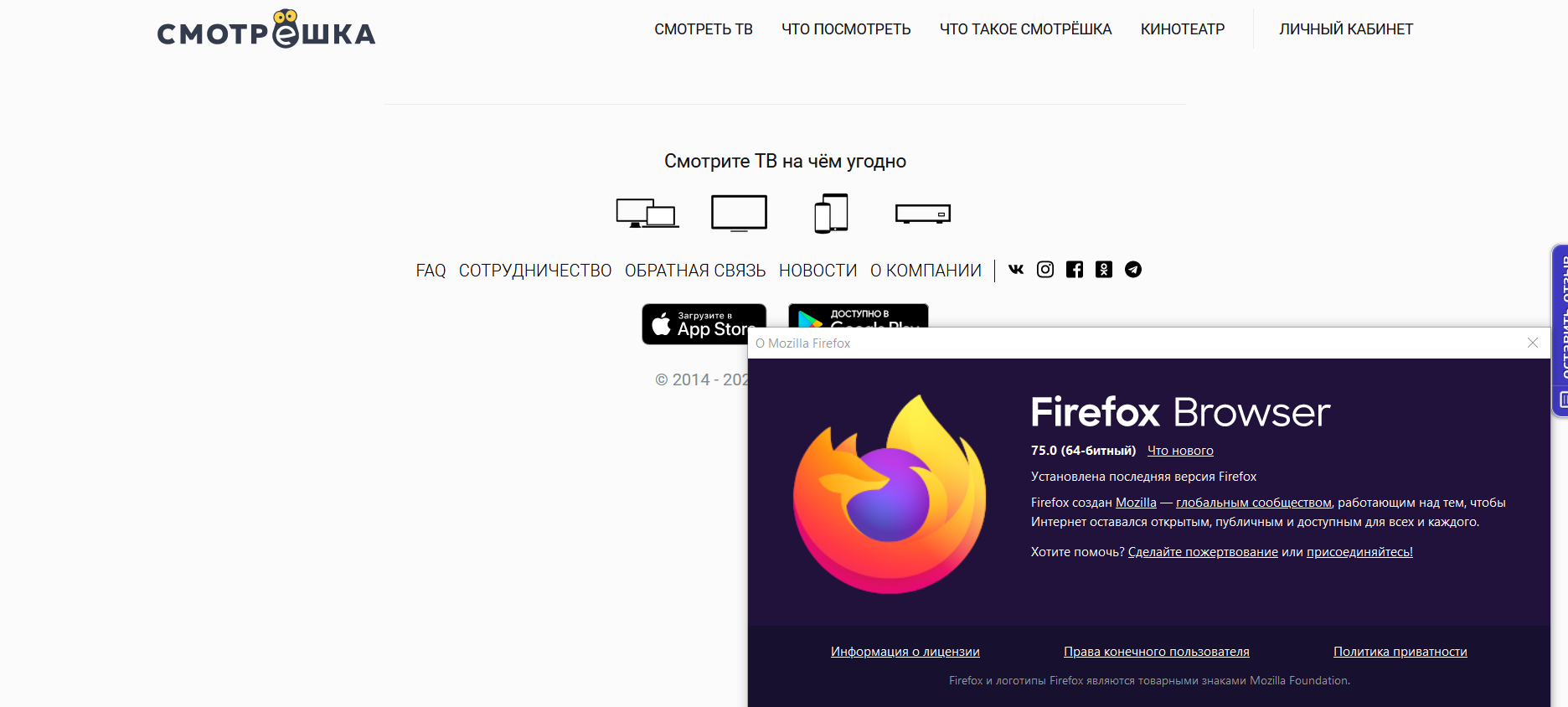Click the Firefox logo in the about dialog
Image resolution: width=1568 pixels, height=707 pixels.
pos(890,494)
